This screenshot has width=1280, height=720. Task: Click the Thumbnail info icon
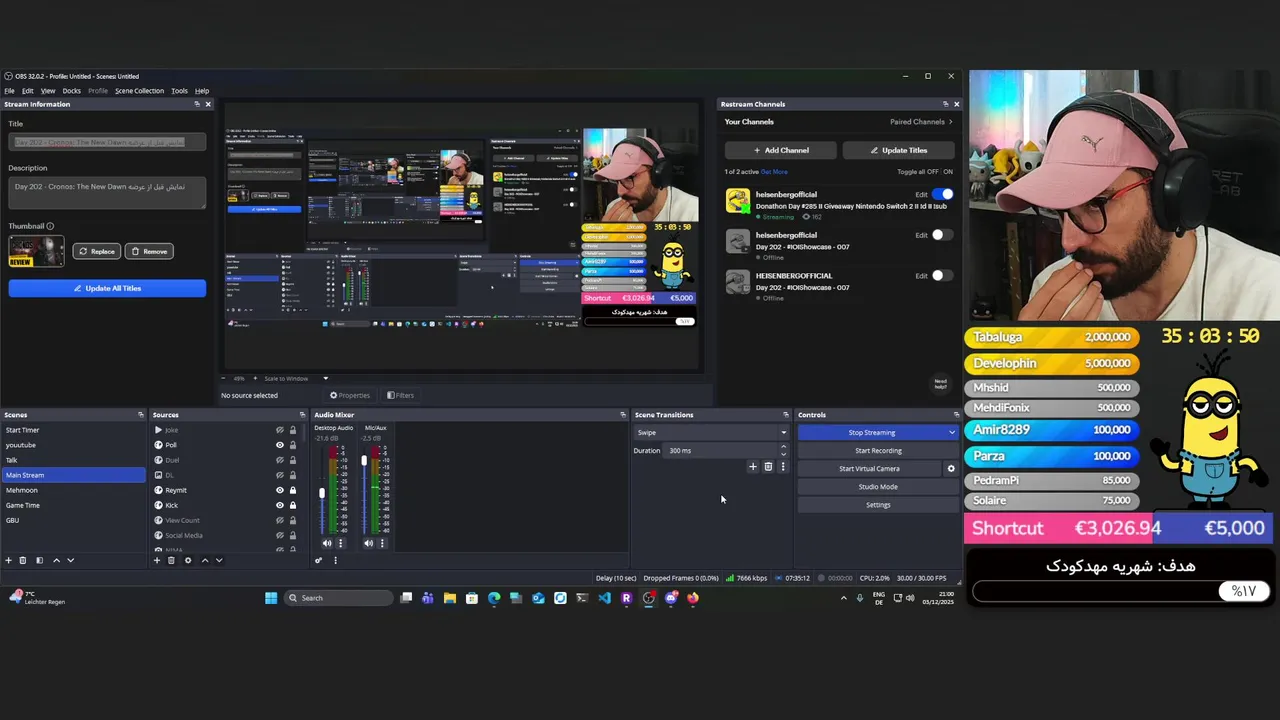50,226
